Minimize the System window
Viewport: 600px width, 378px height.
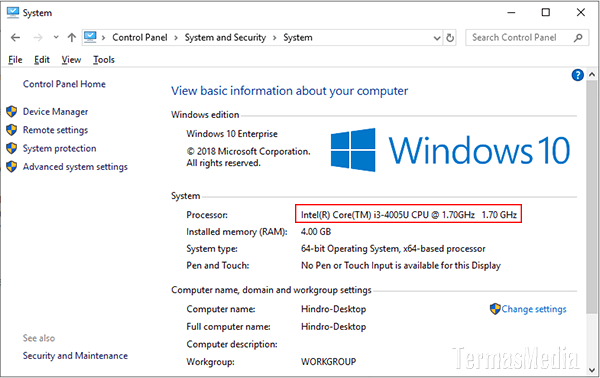[x=511, y=13]
